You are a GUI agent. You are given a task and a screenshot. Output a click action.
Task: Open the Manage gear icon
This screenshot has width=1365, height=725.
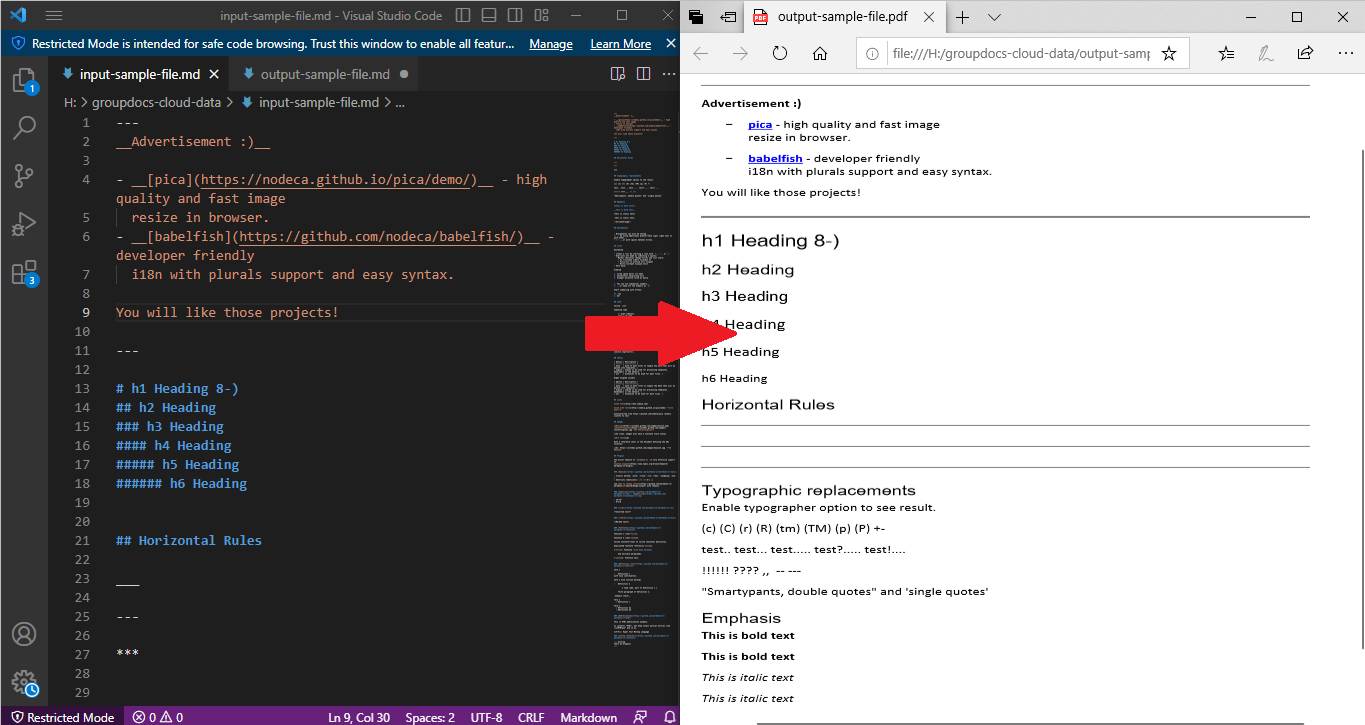click(24, 683)
